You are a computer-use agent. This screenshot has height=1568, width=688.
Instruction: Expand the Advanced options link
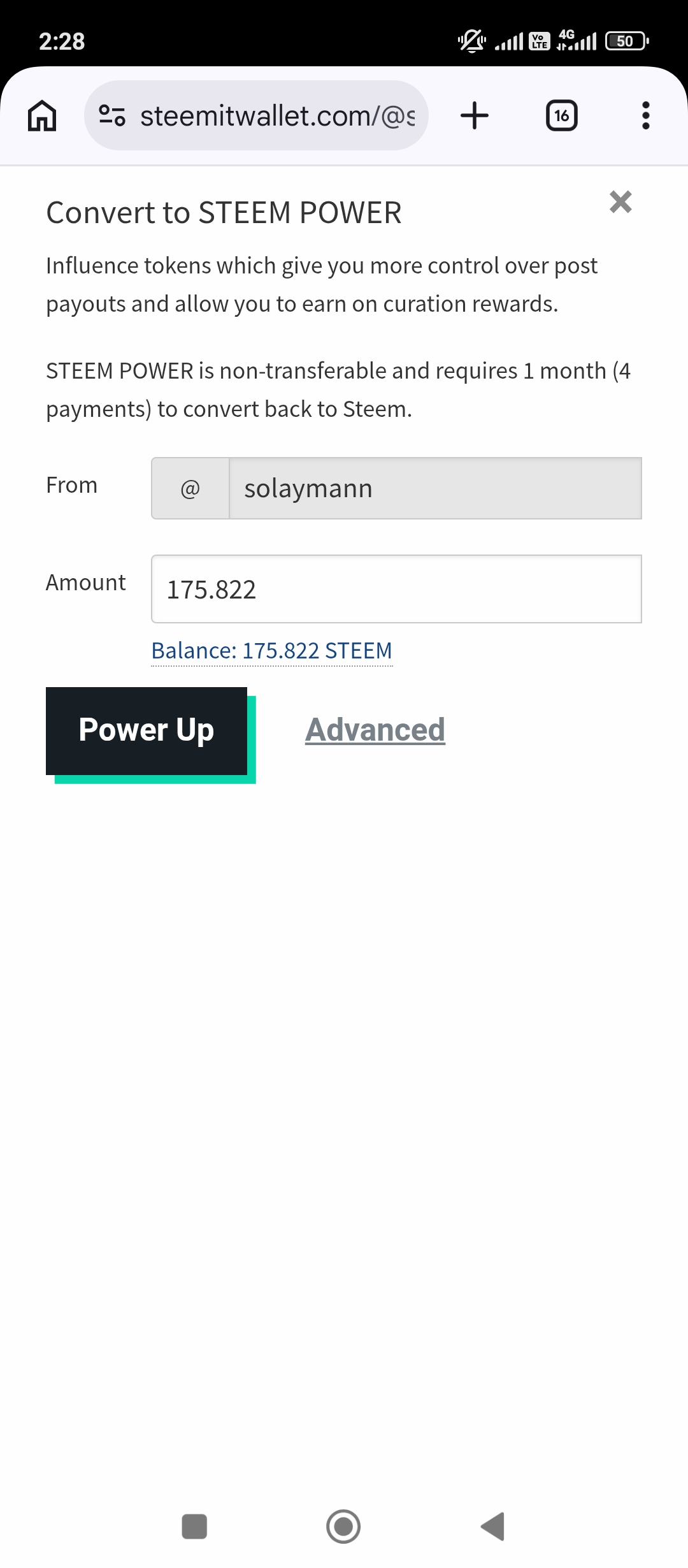coord(375,730)
